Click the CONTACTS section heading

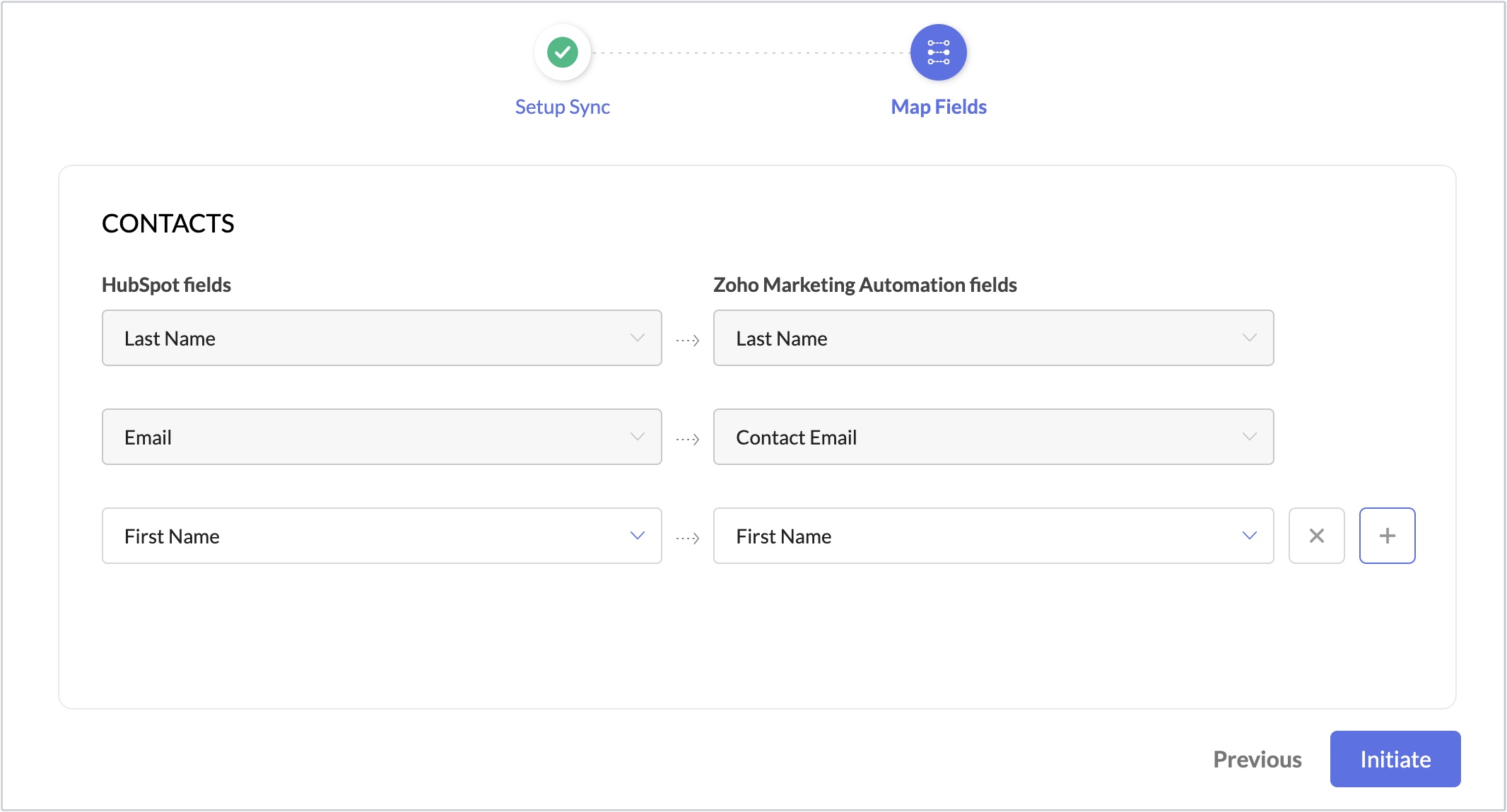click(168, 223)
